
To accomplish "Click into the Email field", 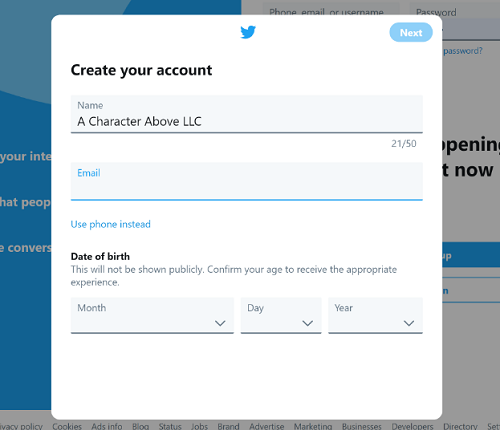I will [247, 182].
